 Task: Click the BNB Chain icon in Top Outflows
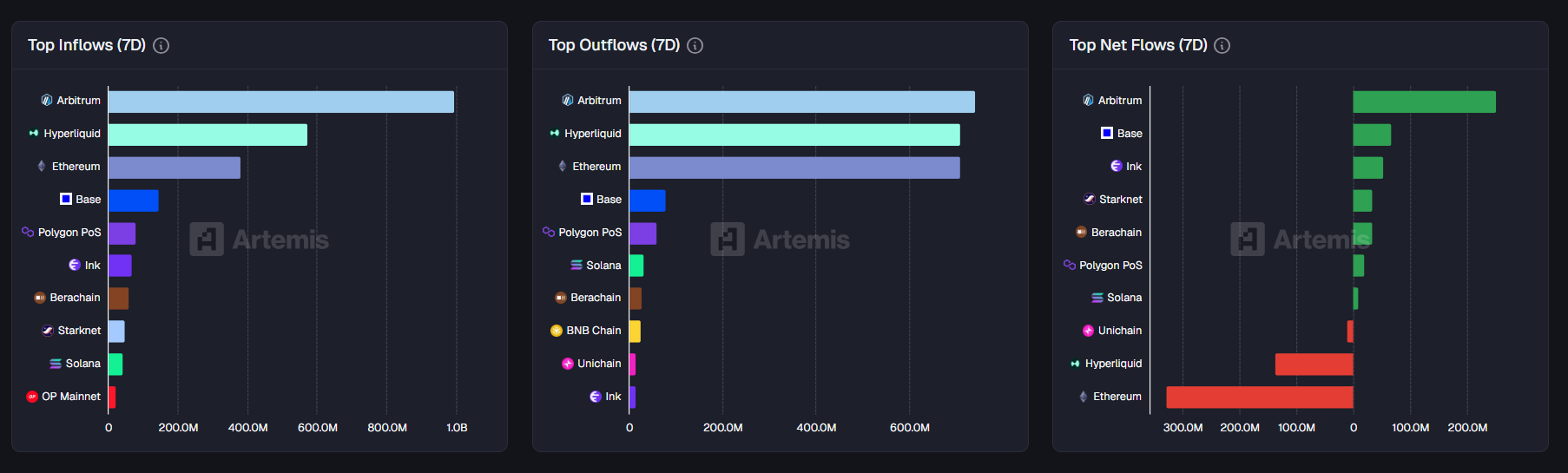click(x=557, y=331)
